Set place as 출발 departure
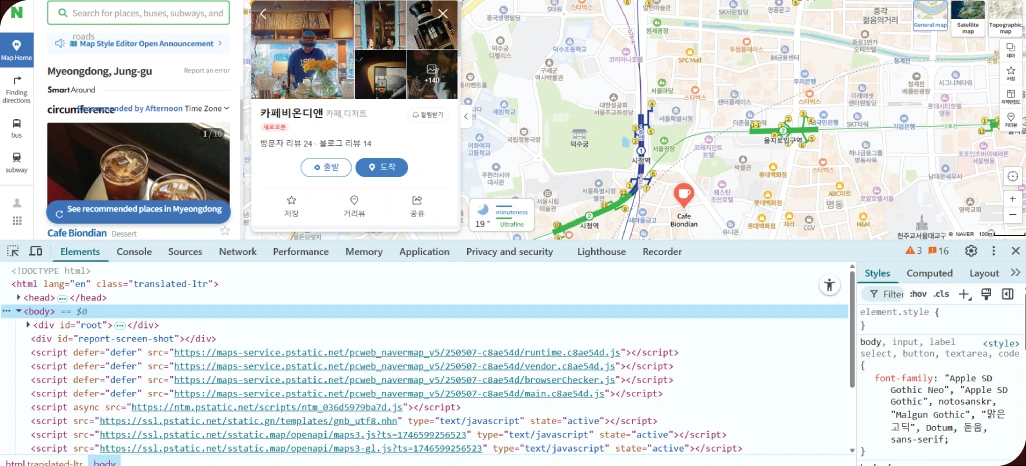This screenshot has height=466, width=1026. pyautogui.click(x=326, y=168)
